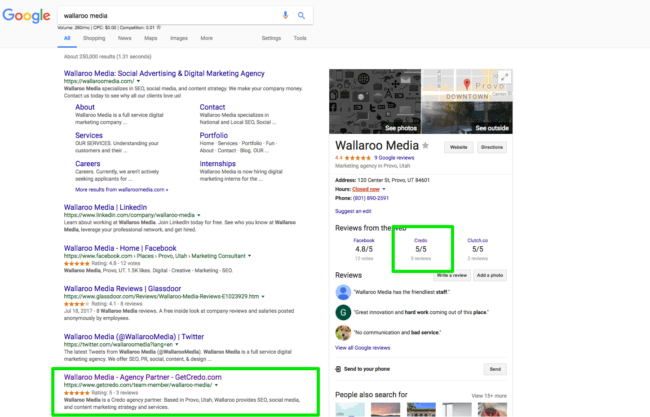Click the red Provo map pin

tap(467, 84)
